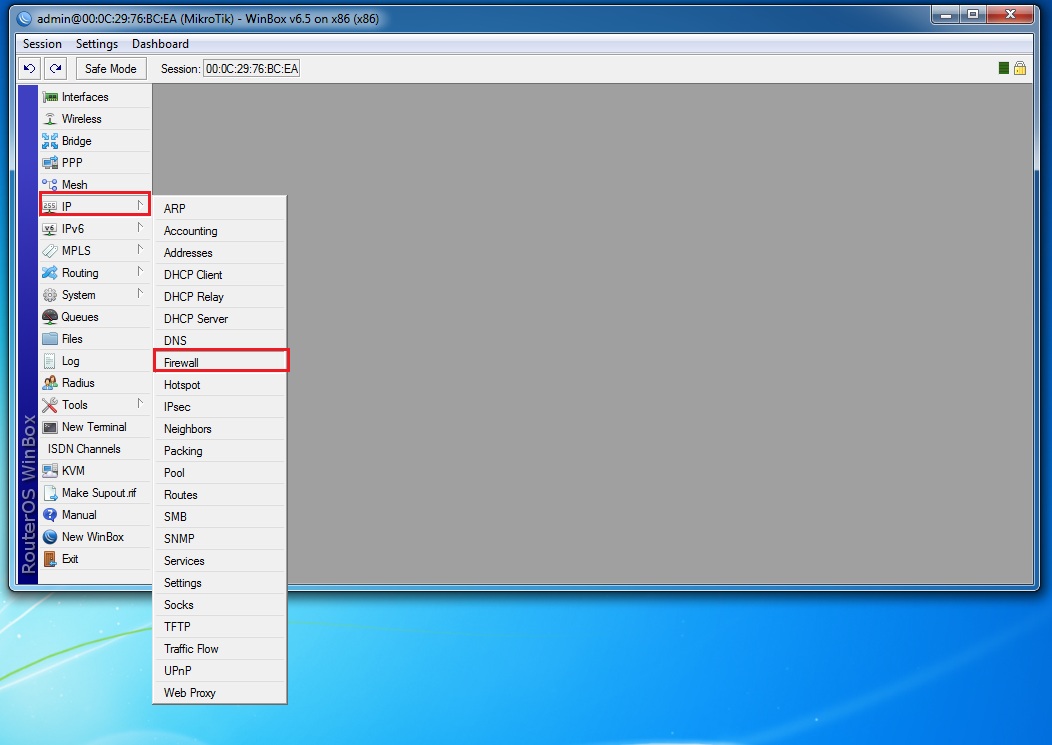Open Hotspot entry

220,385
